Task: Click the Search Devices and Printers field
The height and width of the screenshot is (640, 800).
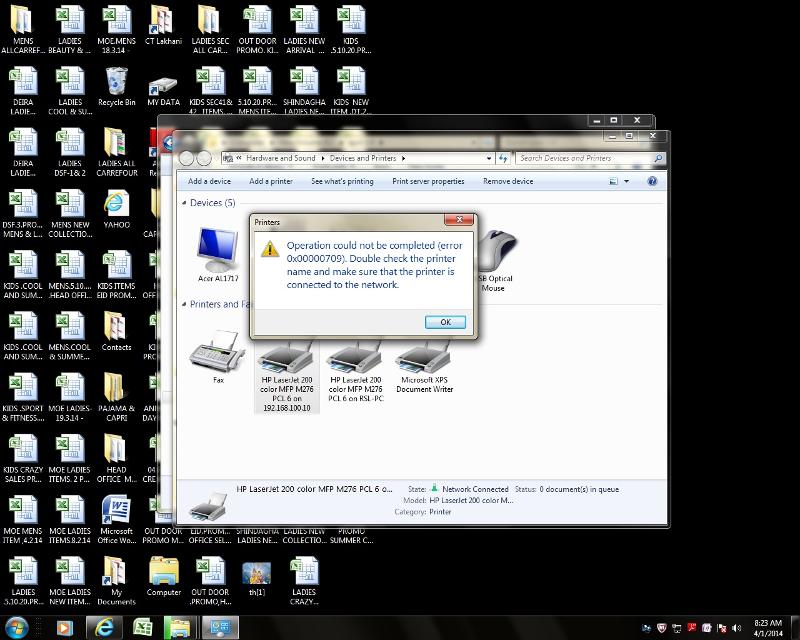Action: [x=584, y=158]
